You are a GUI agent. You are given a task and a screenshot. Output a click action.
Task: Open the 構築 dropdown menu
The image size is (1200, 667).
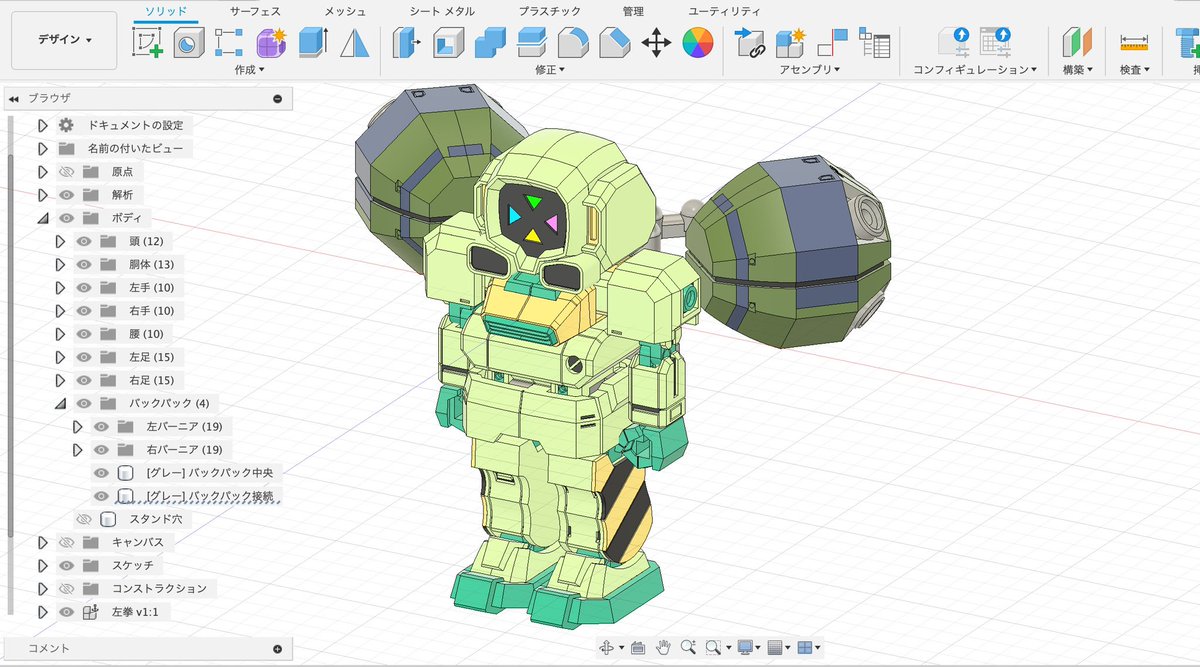(x=1077, y=70)
